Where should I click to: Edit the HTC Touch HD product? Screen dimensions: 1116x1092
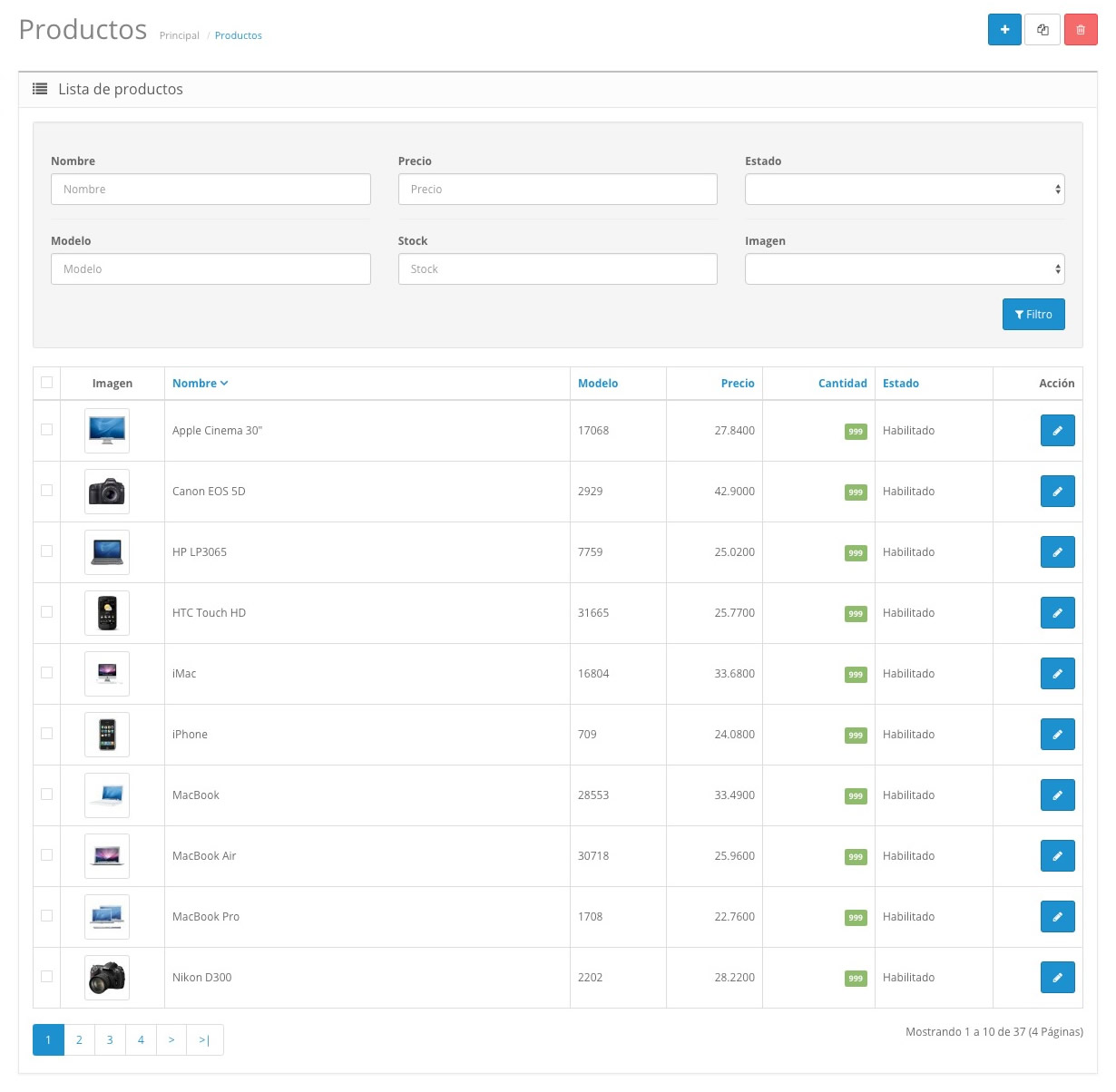1057,613
